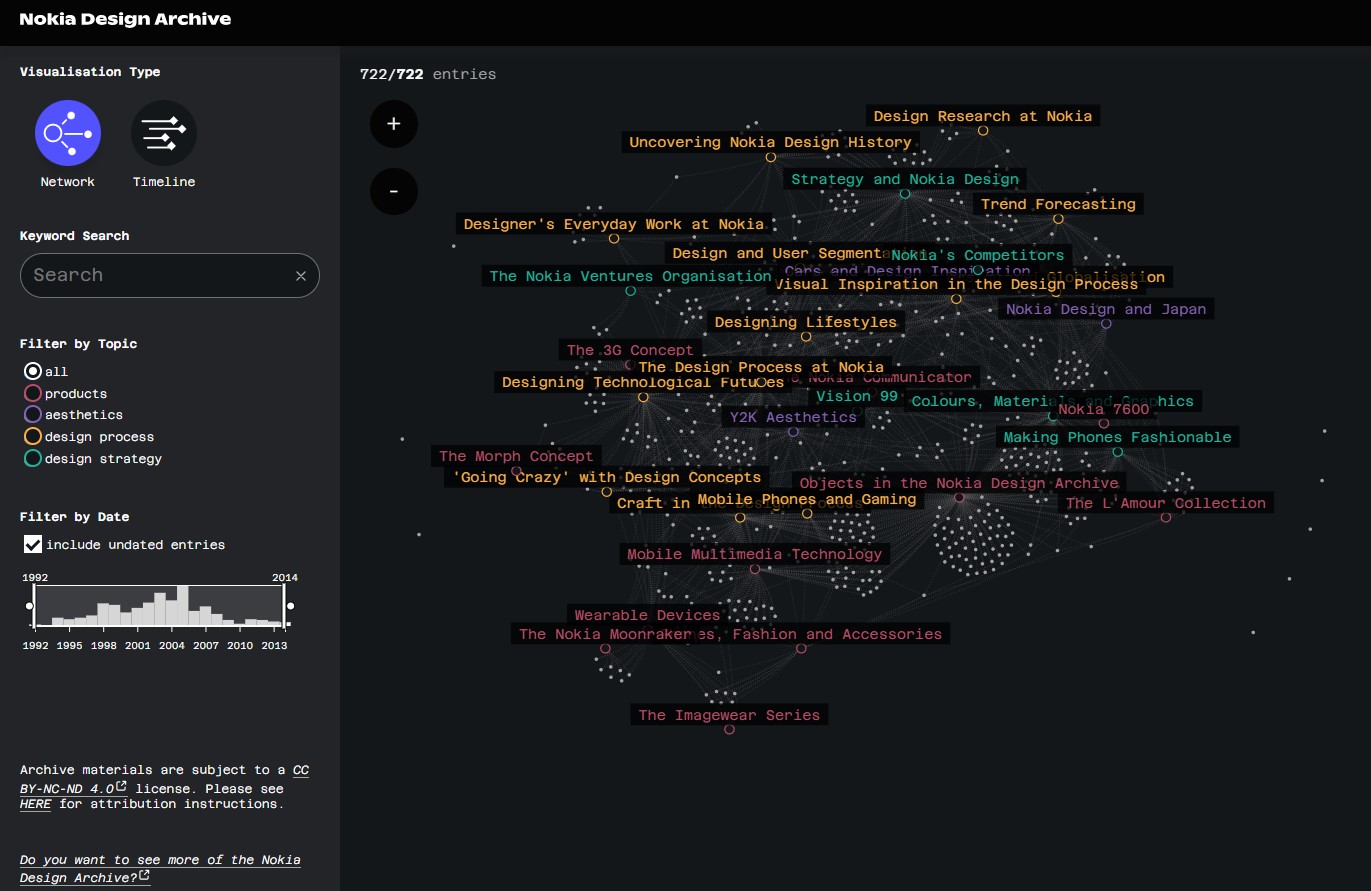1371x891 pixels.
Task: Filter by 'aesthetics' topic
Action: click(33, 414)
